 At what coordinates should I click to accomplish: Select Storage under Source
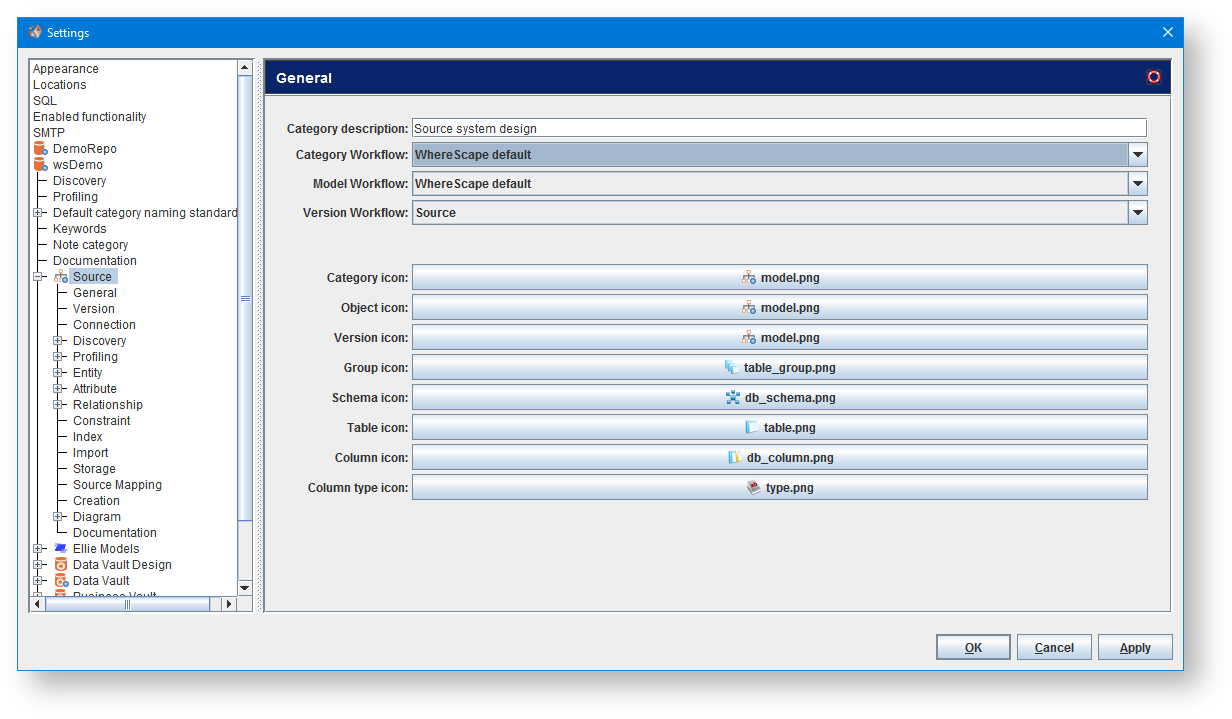(94, 469)
